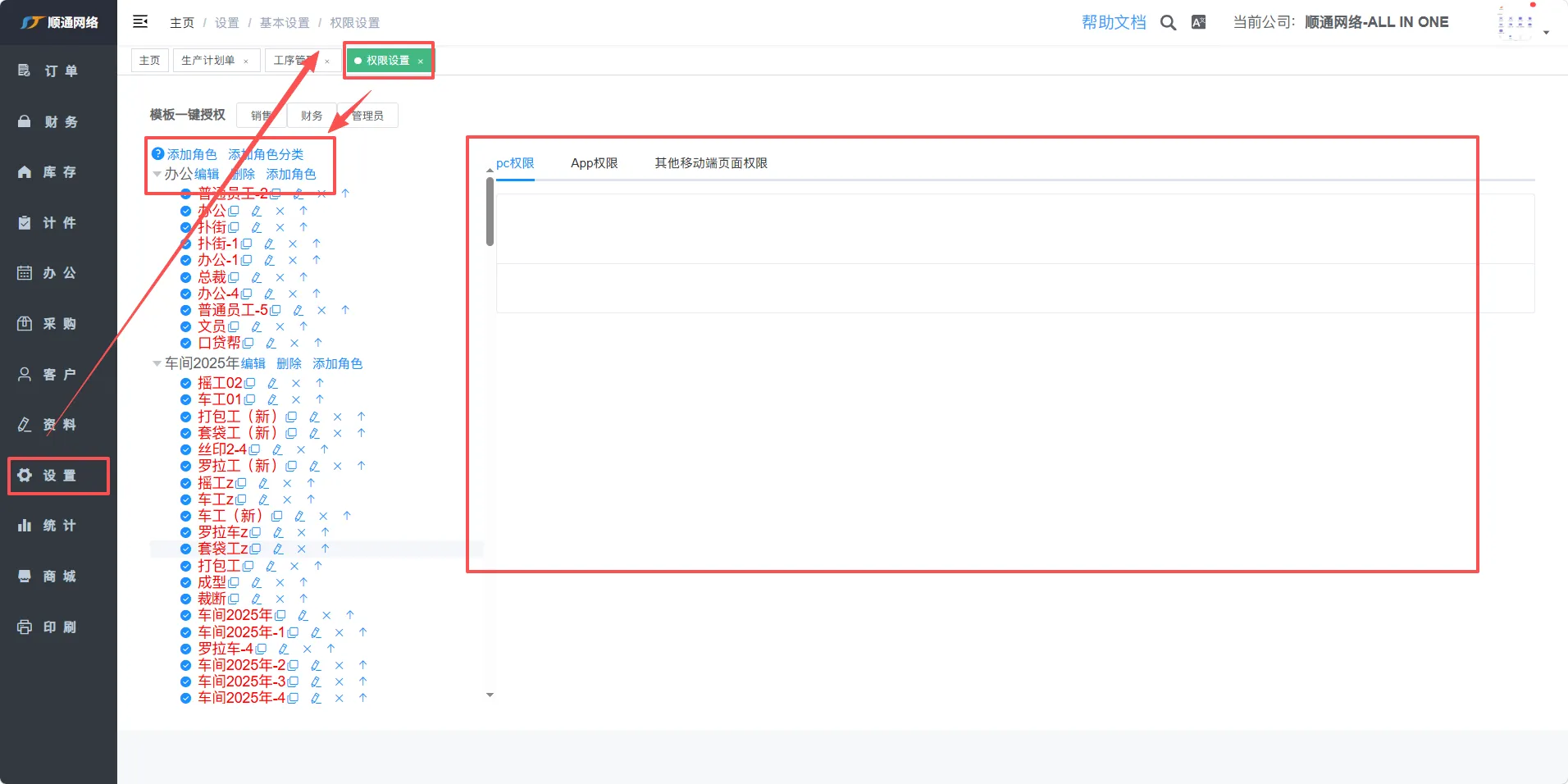Click the edit pencil icon for 文员
This screenshot has height=784, width=1568.
257,326
